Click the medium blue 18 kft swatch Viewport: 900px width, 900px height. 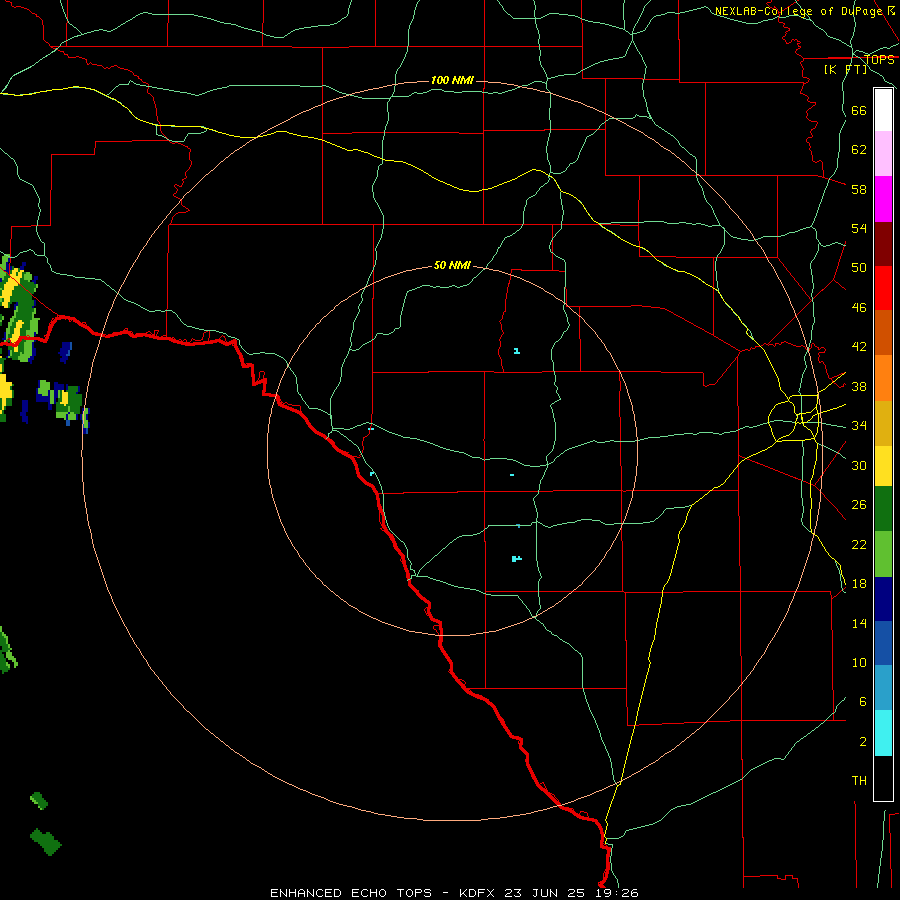point(883,643)
